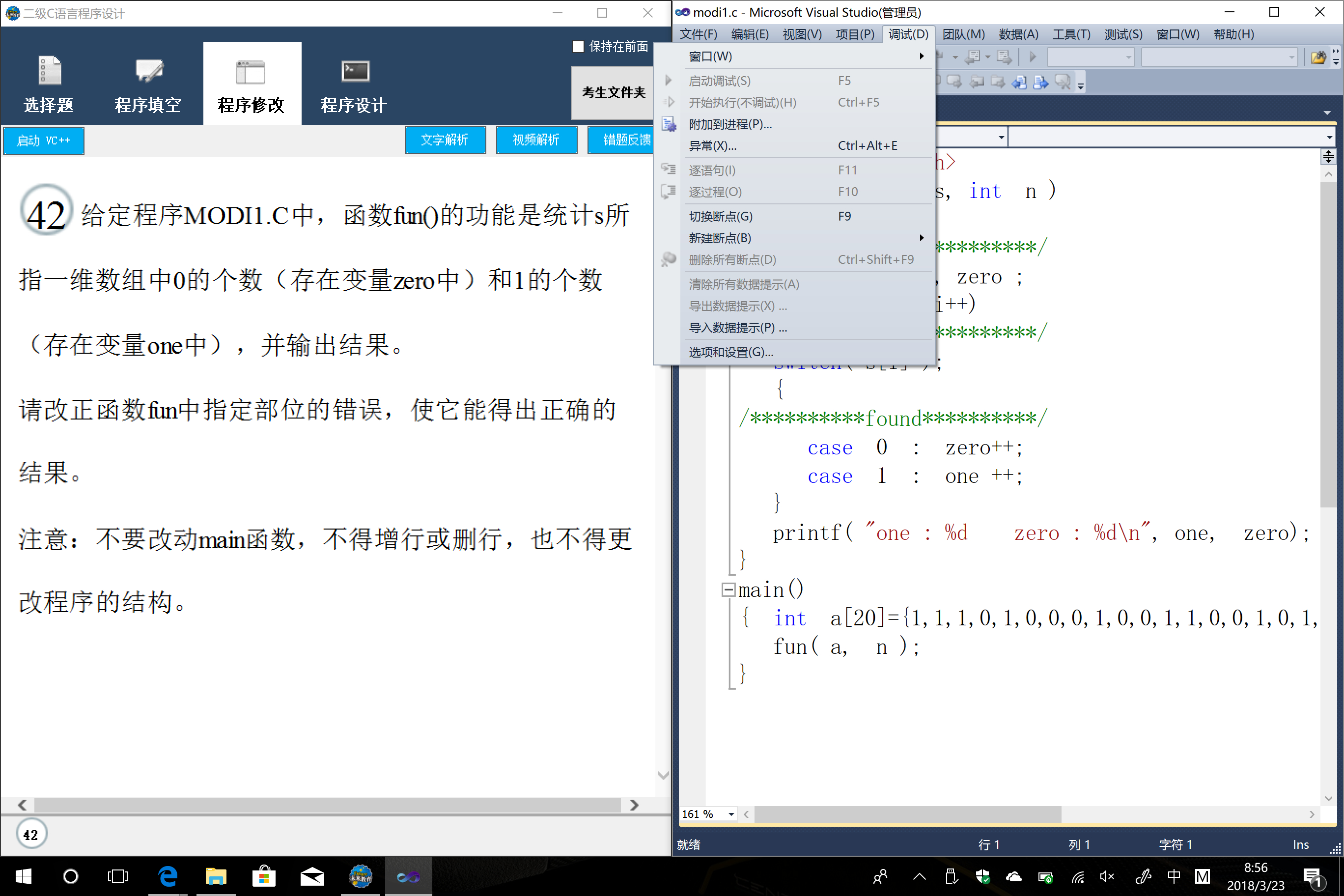Click the editor split-window handle icon

(x=1328, y=157)
